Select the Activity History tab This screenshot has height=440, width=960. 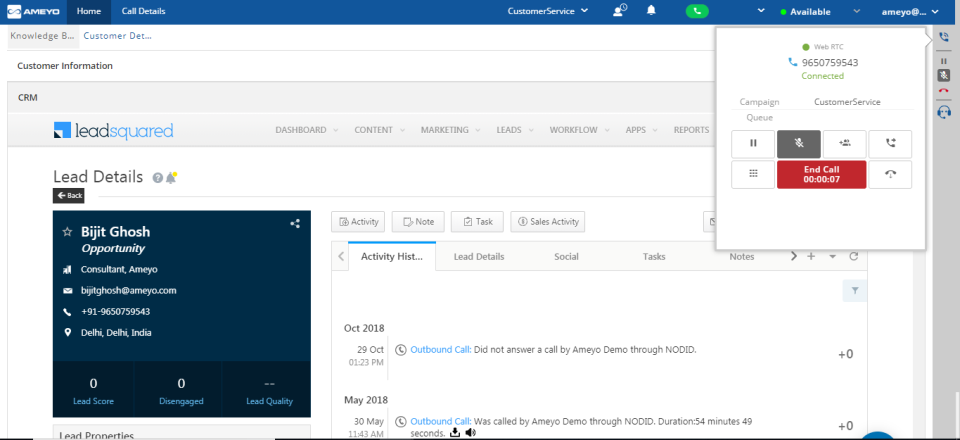(x=392, y=256)
